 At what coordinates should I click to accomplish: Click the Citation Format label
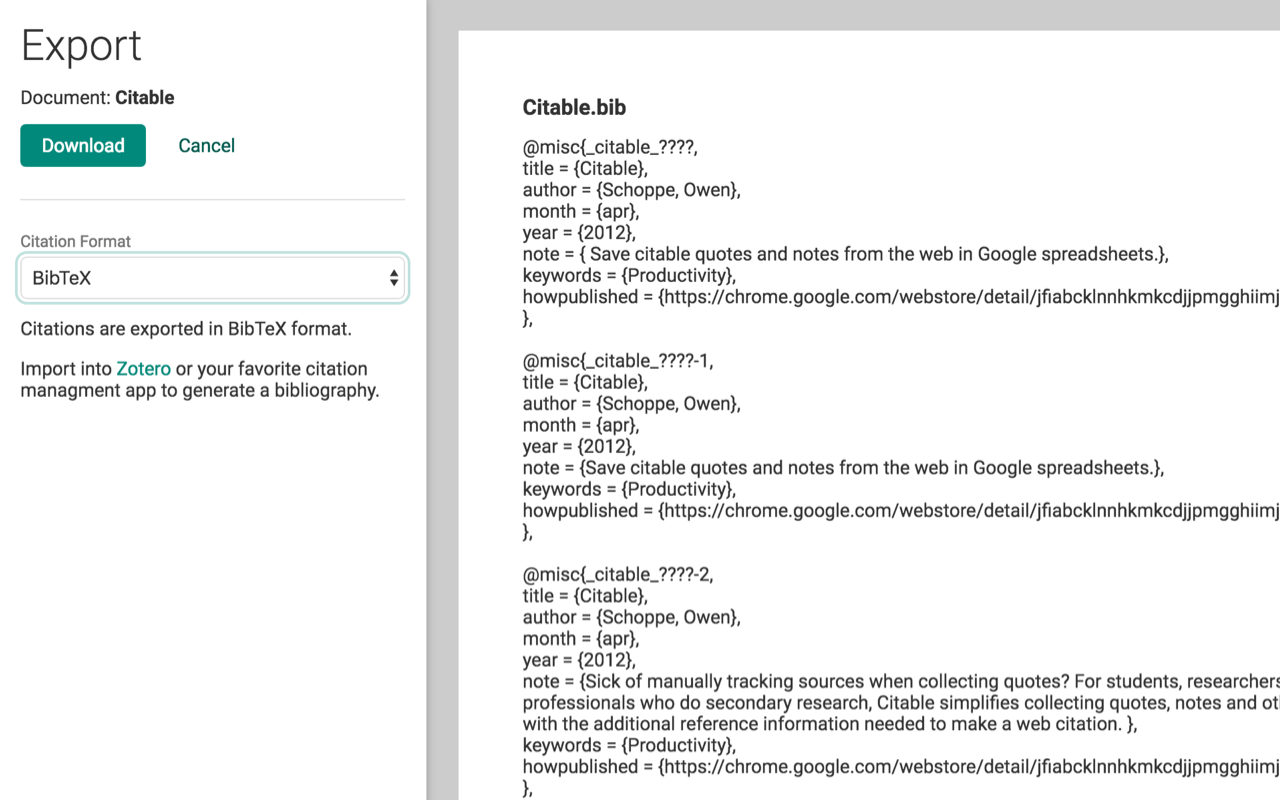76,241
